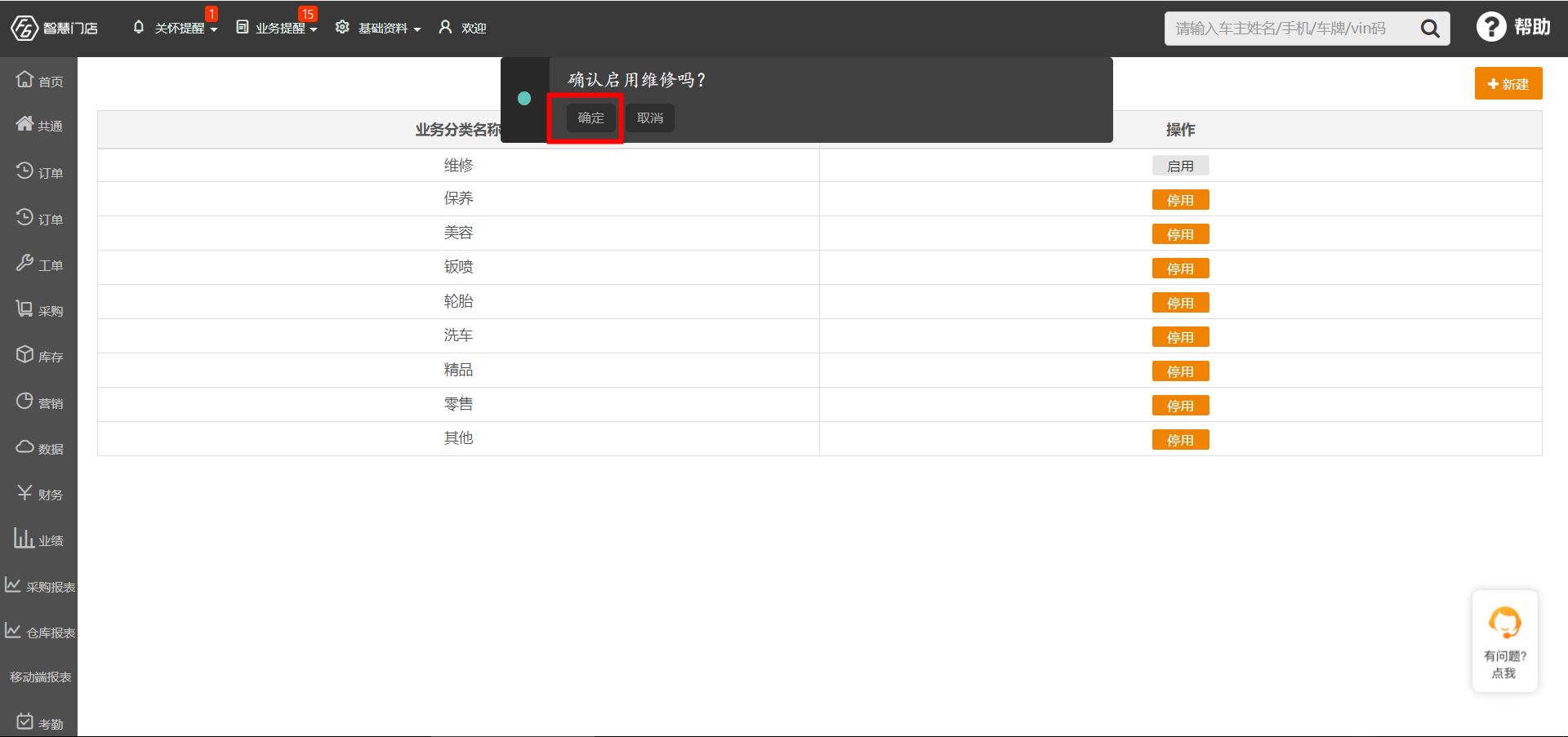
Task: Click 停用 for the 精品 row
Action: click(x=1180, y=371)
